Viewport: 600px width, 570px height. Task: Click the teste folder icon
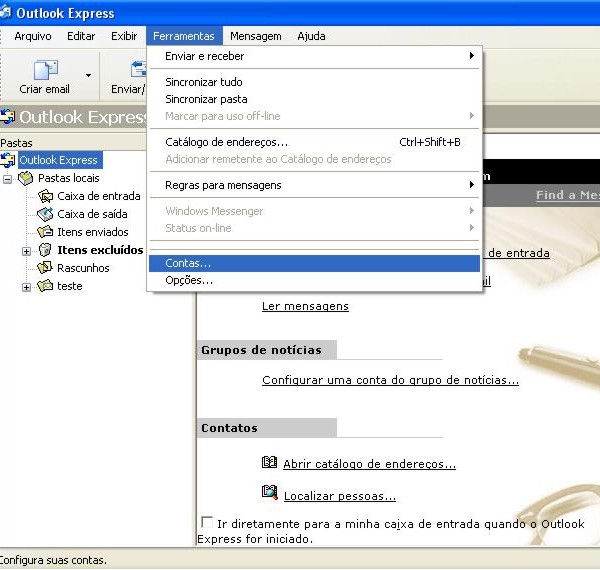(x=45, y=286)
